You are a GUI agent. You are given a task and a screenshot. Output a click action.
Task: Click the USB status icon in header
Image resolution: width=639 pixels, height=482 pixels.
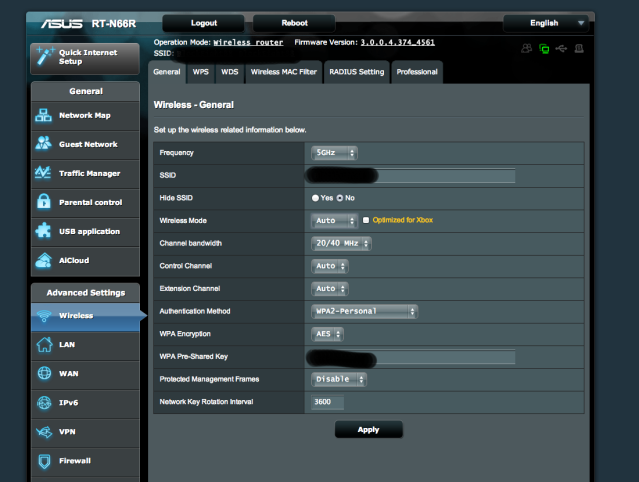pos(561,48)
